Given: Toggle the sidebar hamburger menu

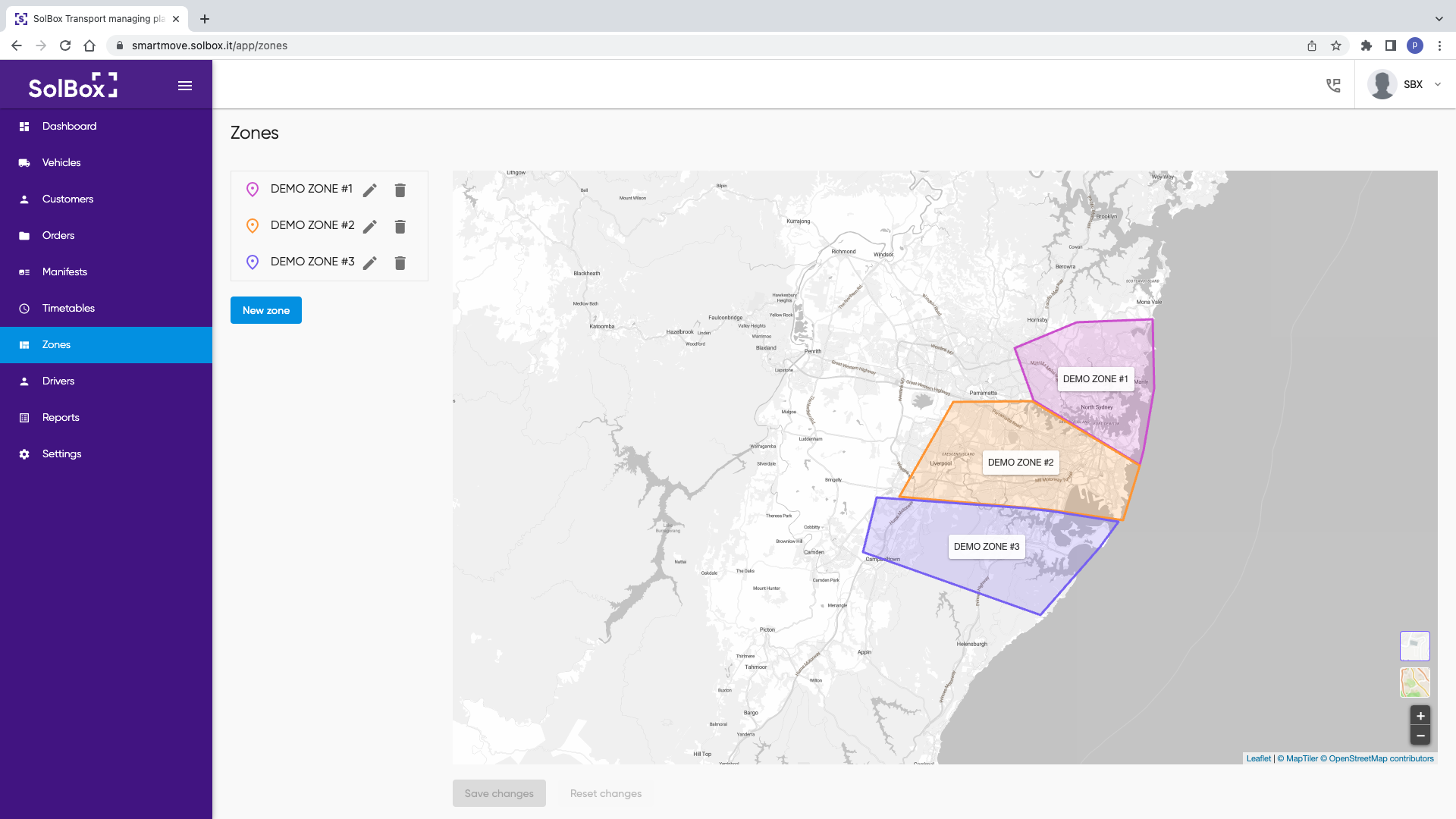Looking at the screenshot, I should point(185,86).
